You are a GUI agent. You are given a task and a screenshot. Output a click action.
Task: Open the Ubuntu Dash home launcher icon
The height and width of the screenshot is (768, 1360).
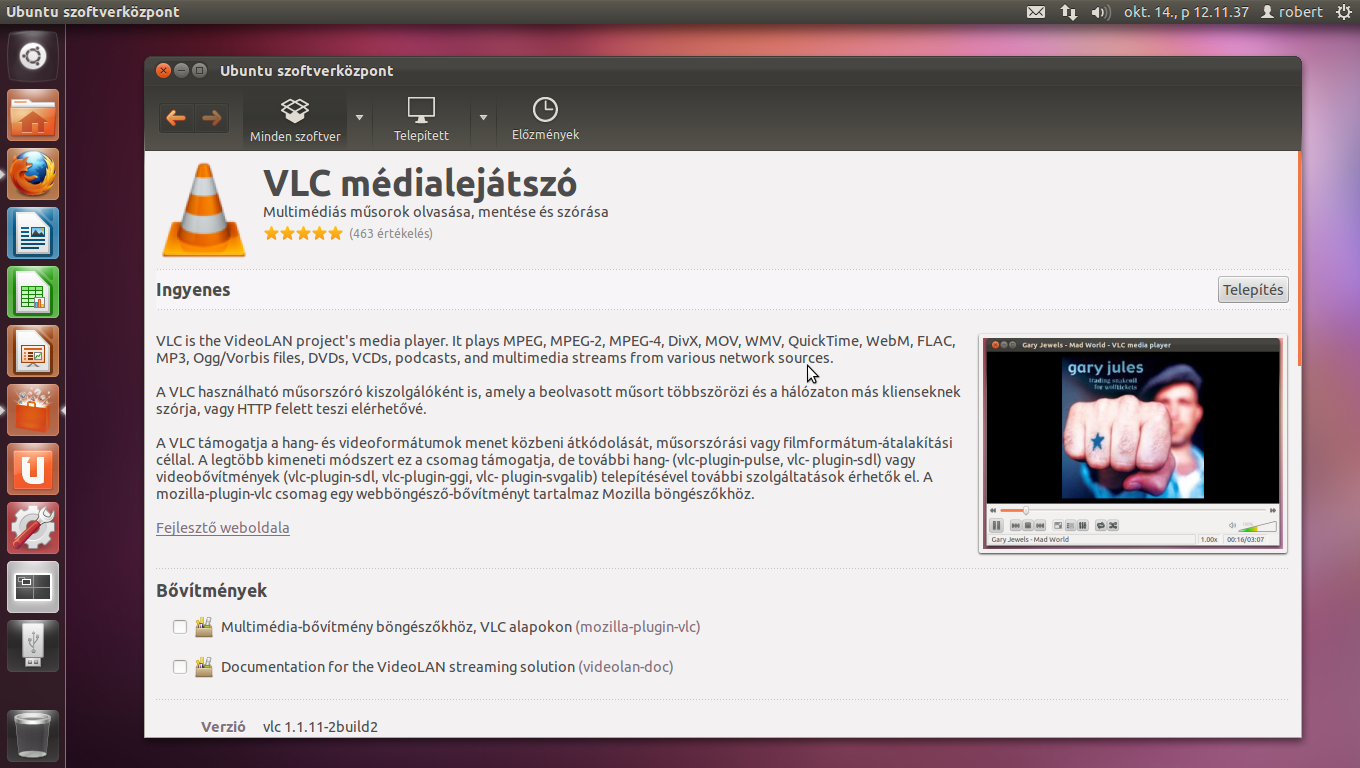(33, 56)
